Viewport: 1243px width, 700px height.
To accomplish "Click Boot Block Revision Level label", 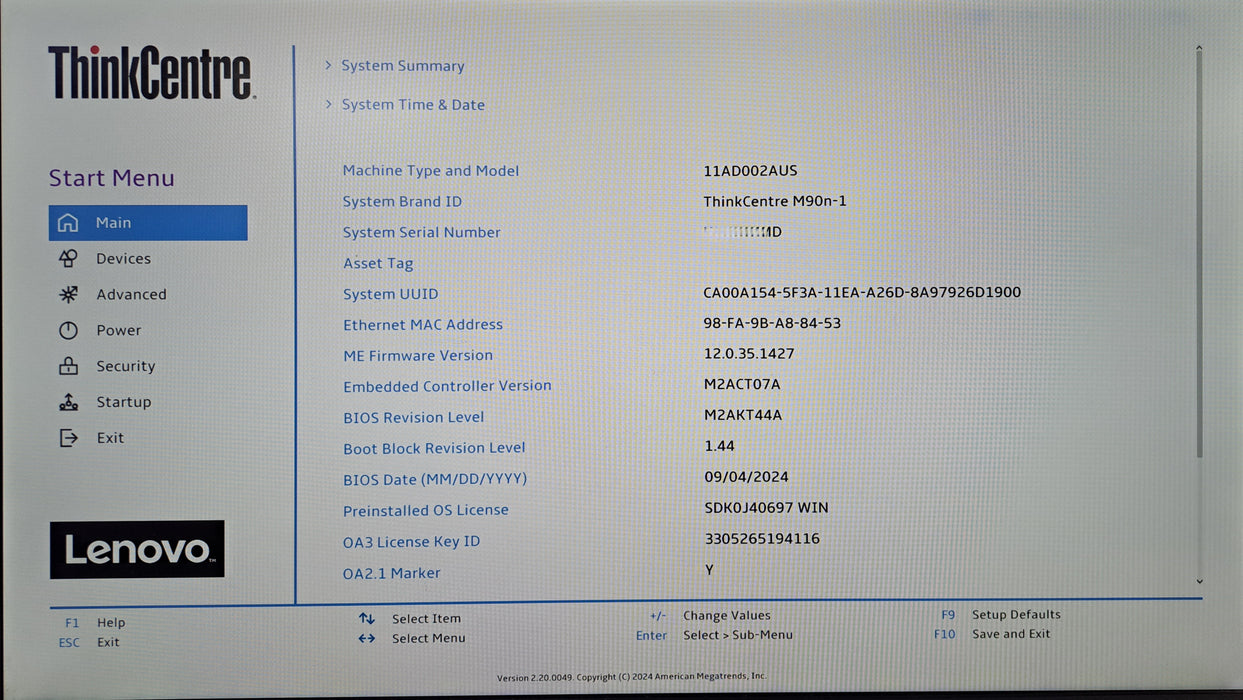I will point(434,449).
